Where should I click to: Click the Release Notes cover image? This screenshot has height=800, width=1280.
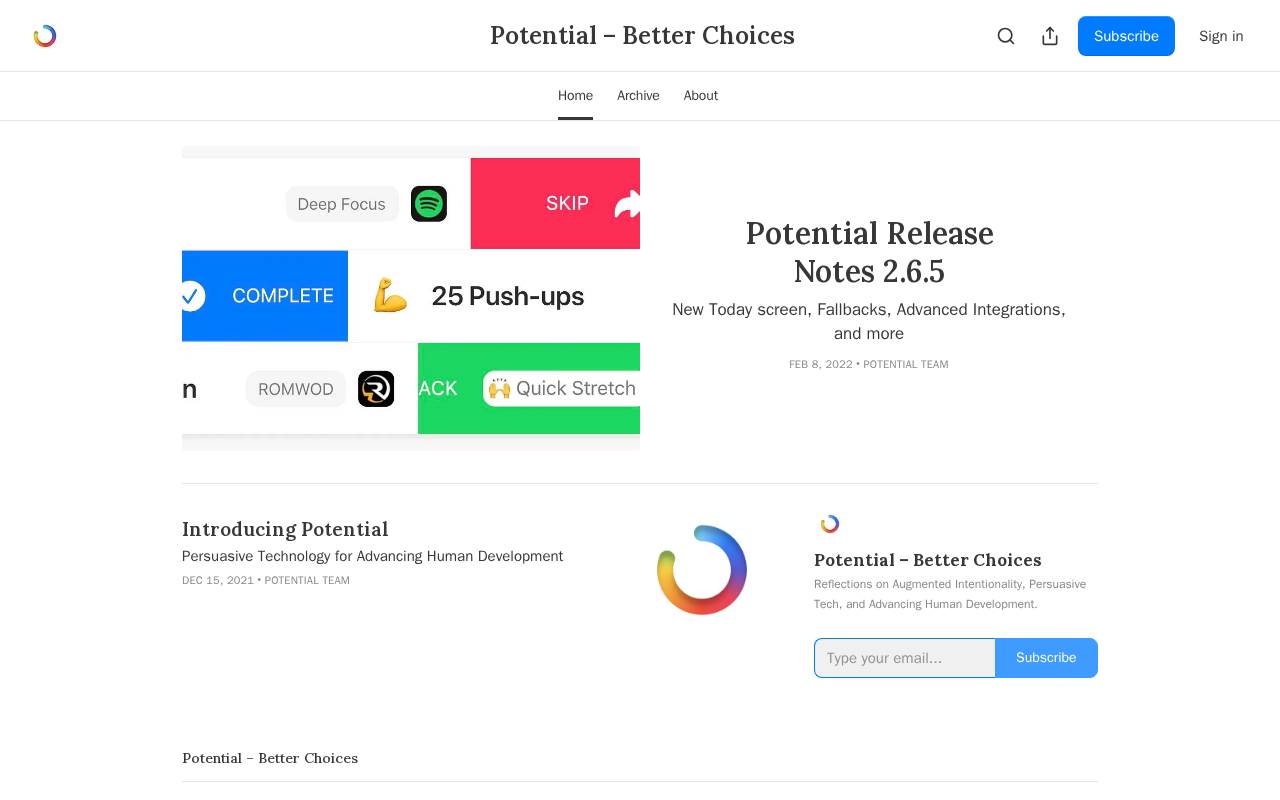(411, 298)
